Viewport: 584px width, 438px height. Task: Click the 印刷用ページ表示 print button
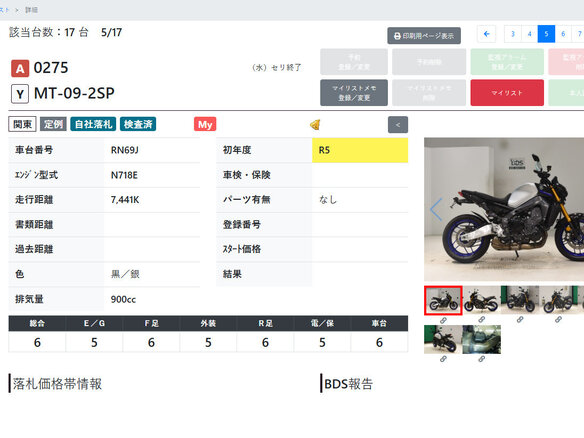(424, 36)
